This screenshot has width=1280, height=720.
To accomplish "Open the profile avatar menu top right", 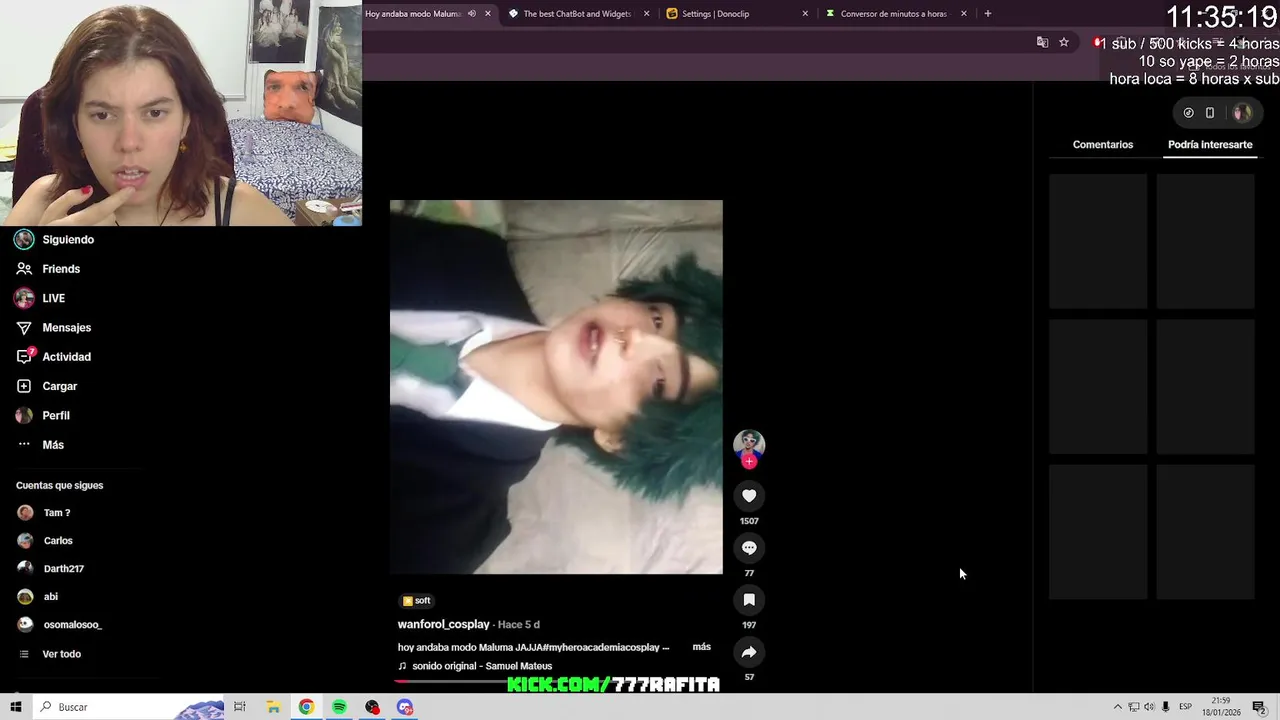I will [1242, 113].
